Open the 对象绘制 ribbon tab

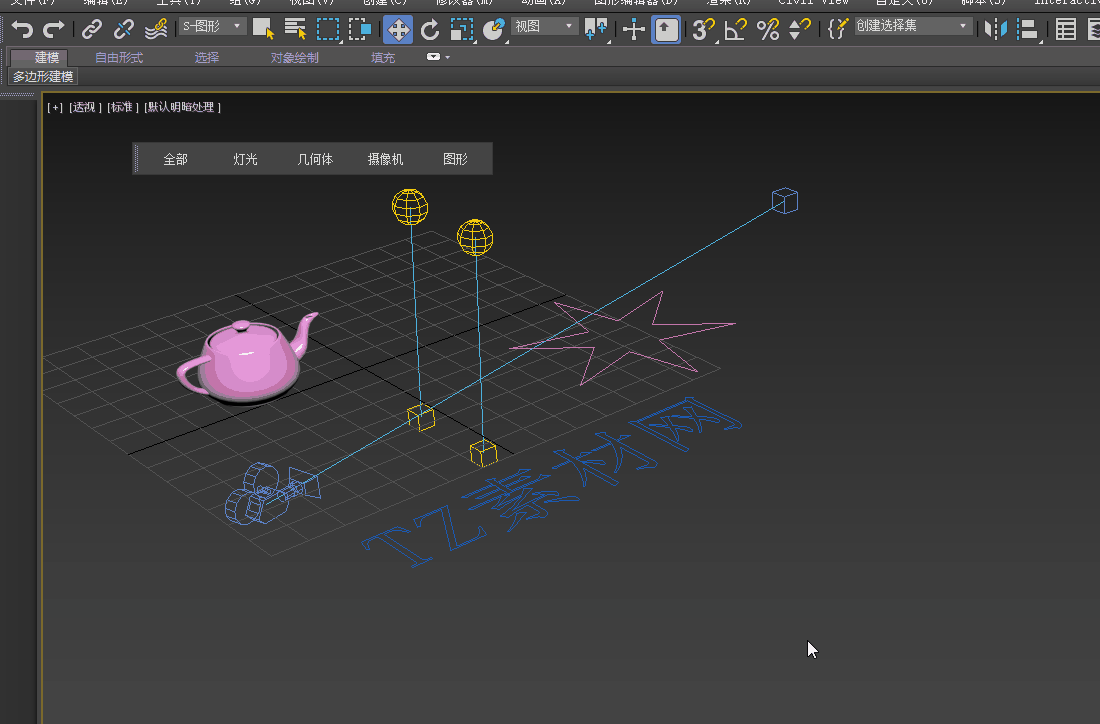(295, 58)
